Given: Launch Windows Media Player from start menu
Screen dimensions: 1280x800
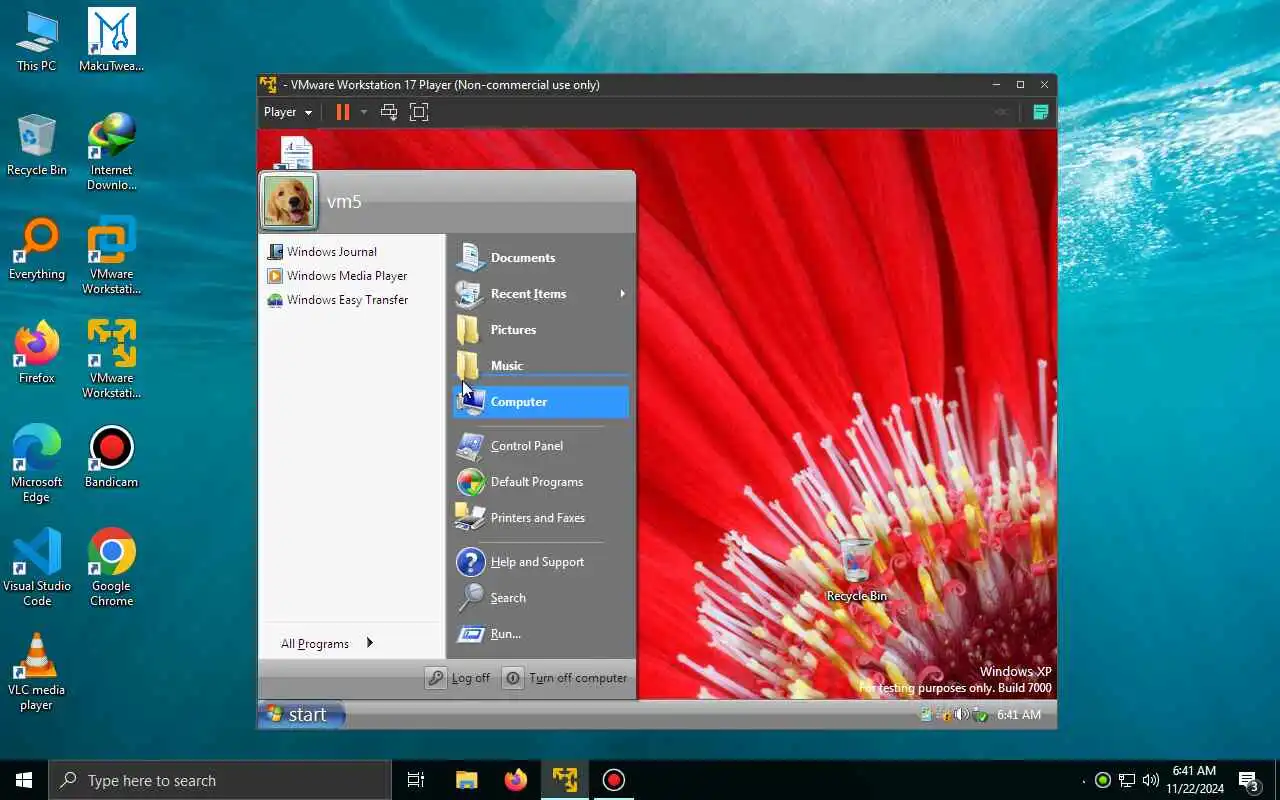Looking at the screenshot, I should click(x=337, y=276).
